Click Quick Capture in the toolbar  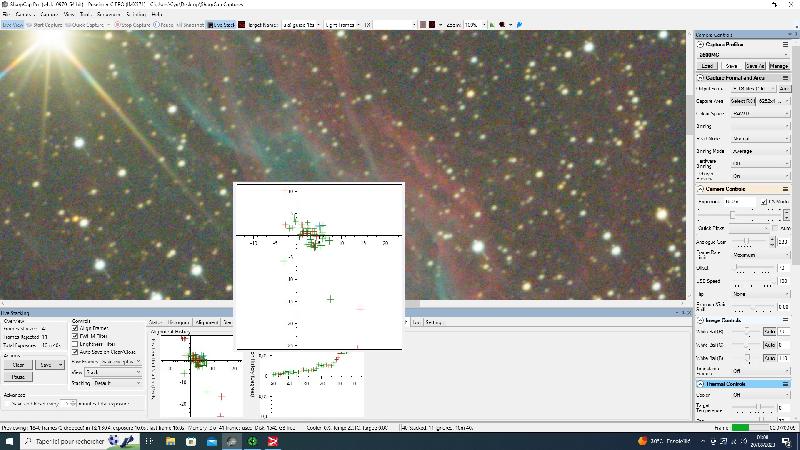[x=84, y=24]
